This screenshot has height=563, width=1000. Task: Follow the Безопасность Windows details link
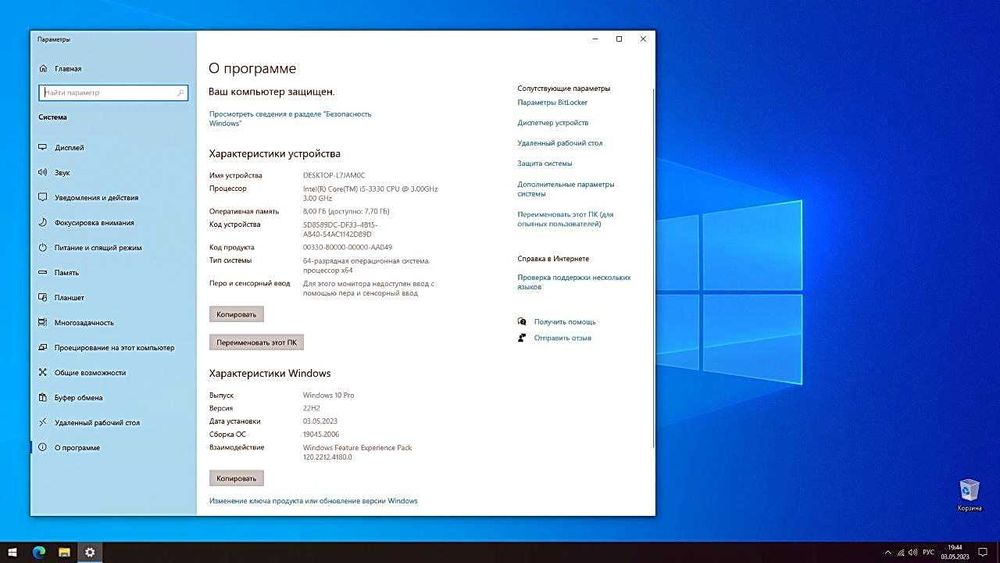(290, 119)
